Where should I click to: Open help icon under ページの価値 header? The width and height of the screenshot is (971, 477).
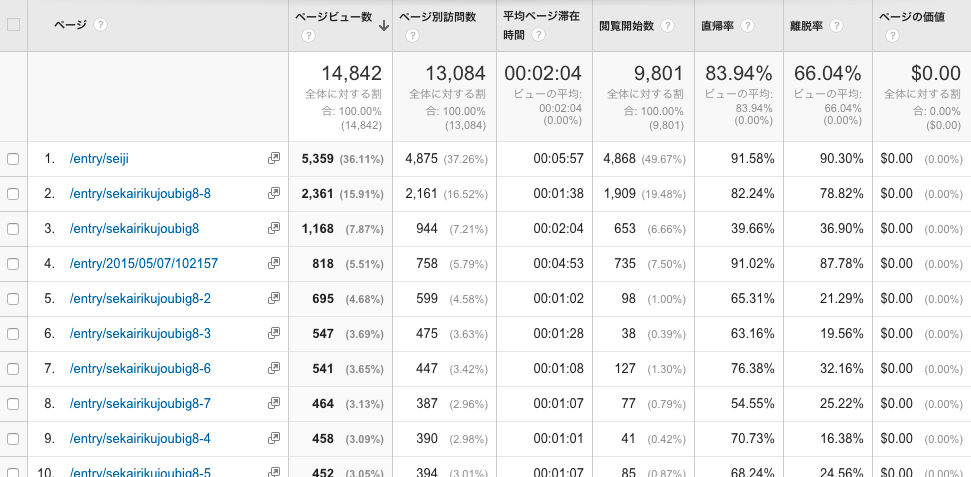892,36
